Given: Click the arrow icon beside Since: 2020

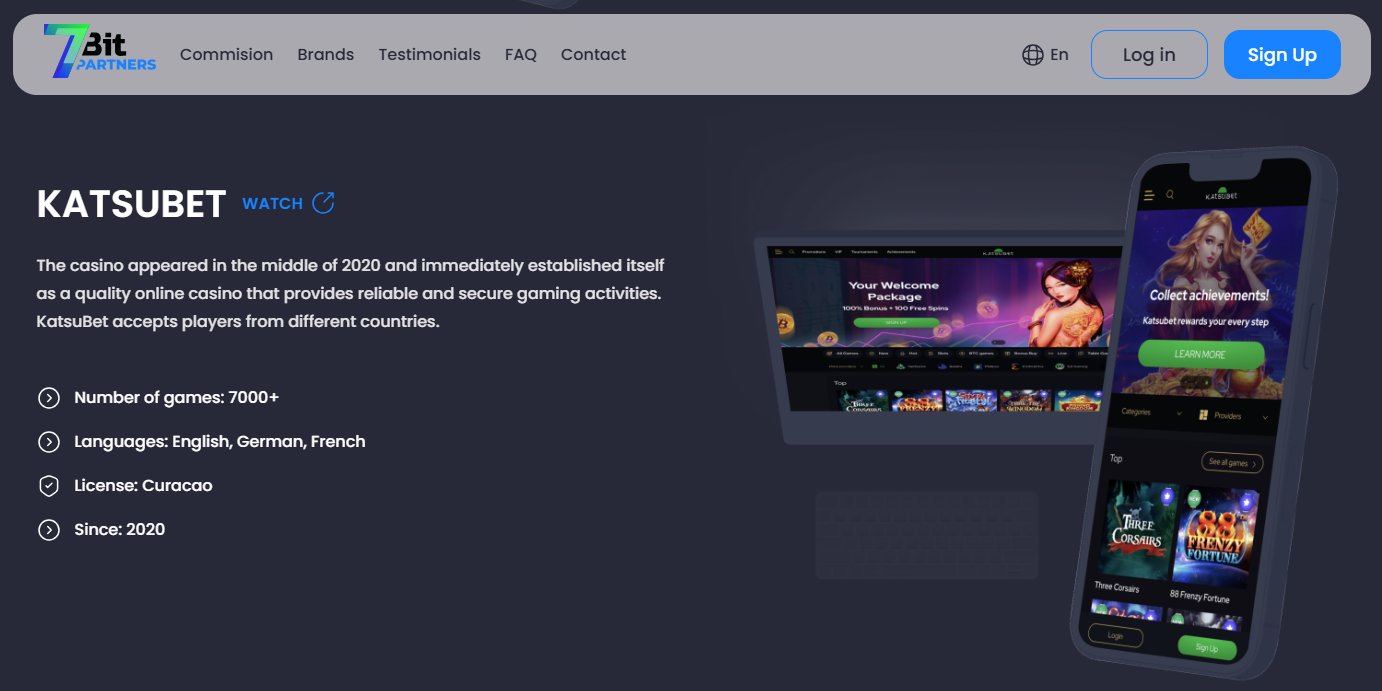Looking at the screenshot, I should (x=49, y=530).
